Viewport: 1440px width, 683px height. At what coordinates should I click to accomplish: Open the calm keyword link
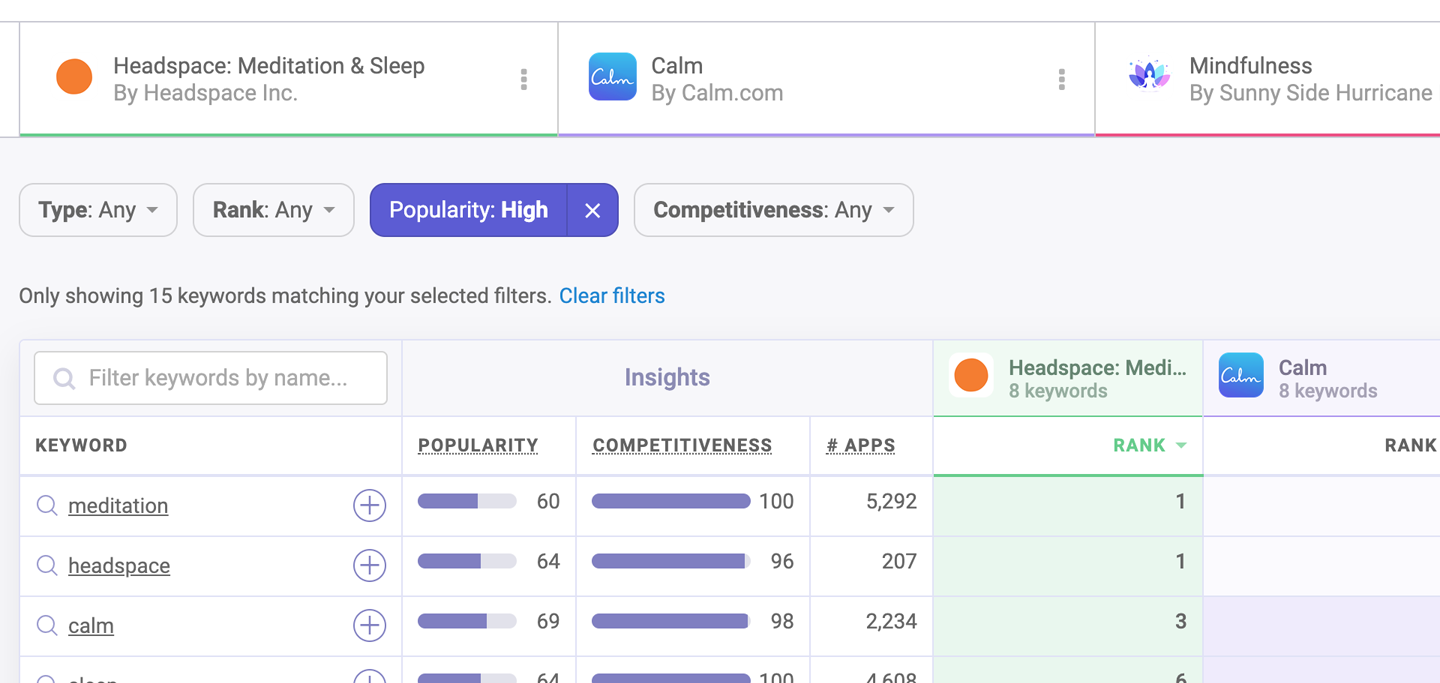[91, 626]
